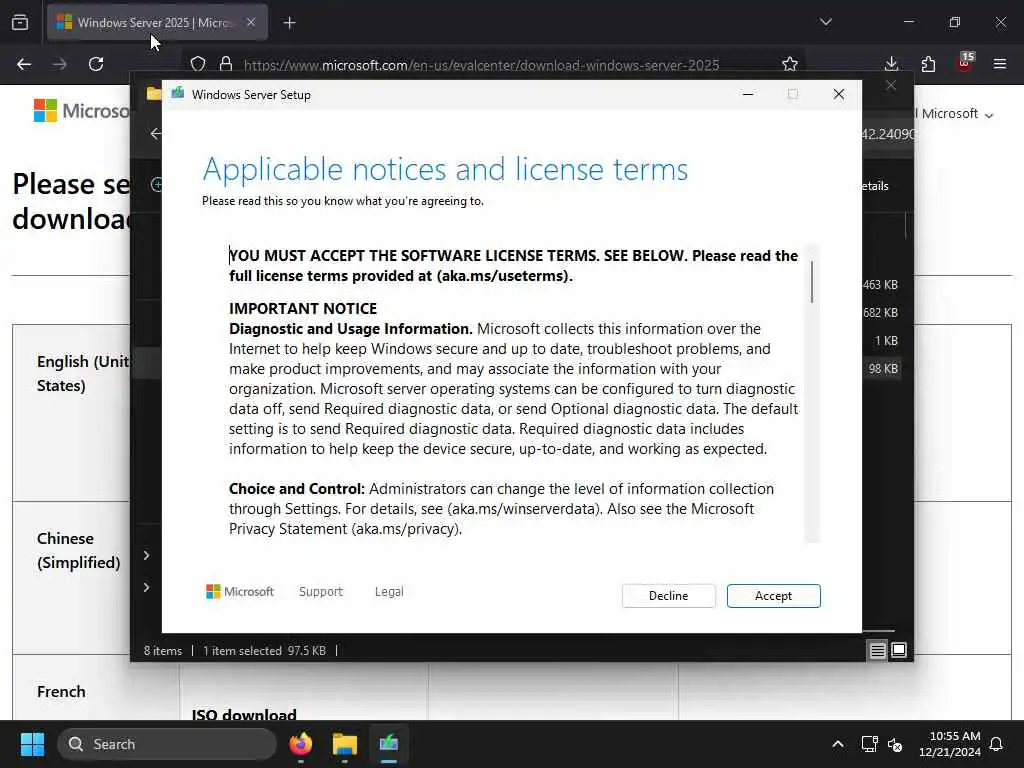Expand the lower File Explorer tree chevron
This screenshot has height=768, width=1024.
pos(146,587)
